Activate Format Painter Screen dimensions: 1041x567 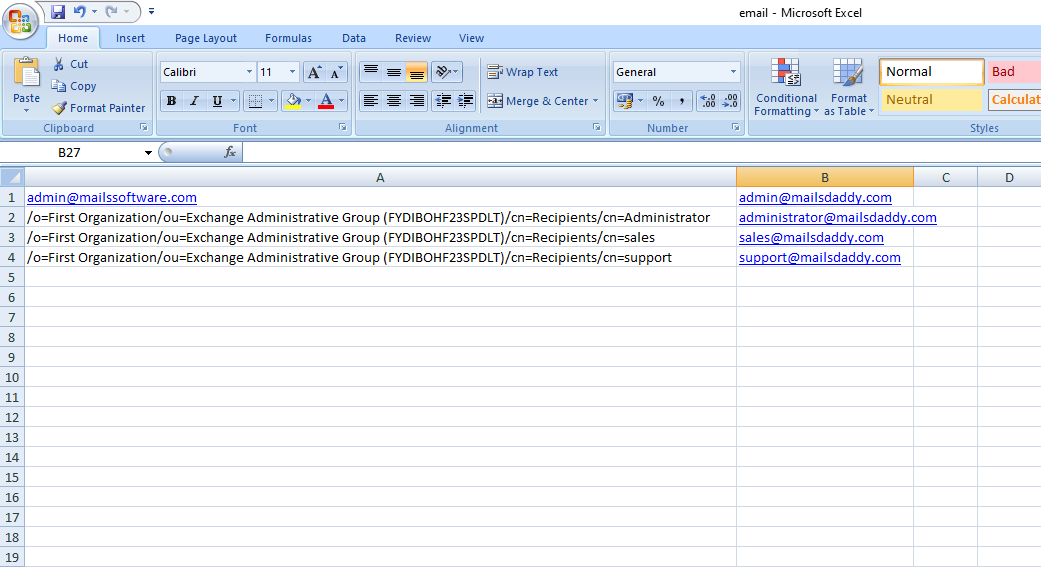pyautogui.click(x=99, y=108)
